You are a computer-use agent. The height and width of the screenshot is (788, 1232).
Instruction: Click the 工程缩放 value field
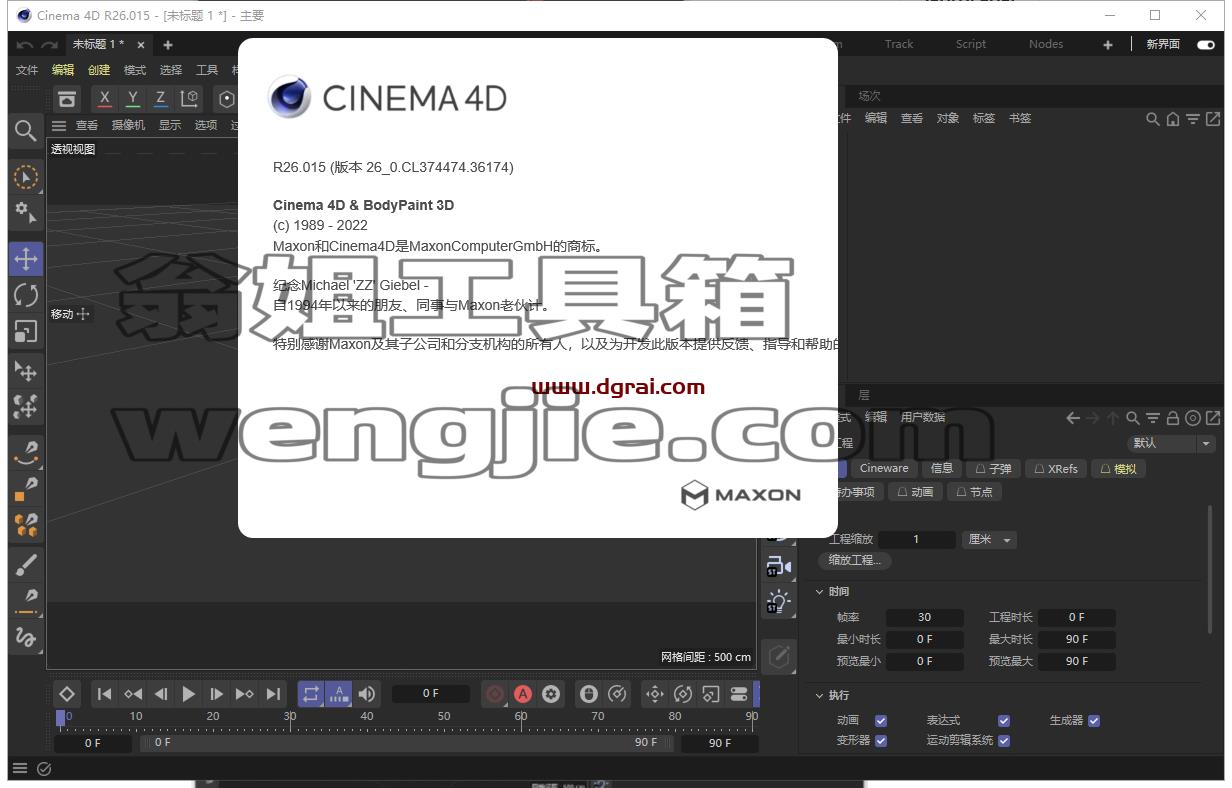pos(916,539)
